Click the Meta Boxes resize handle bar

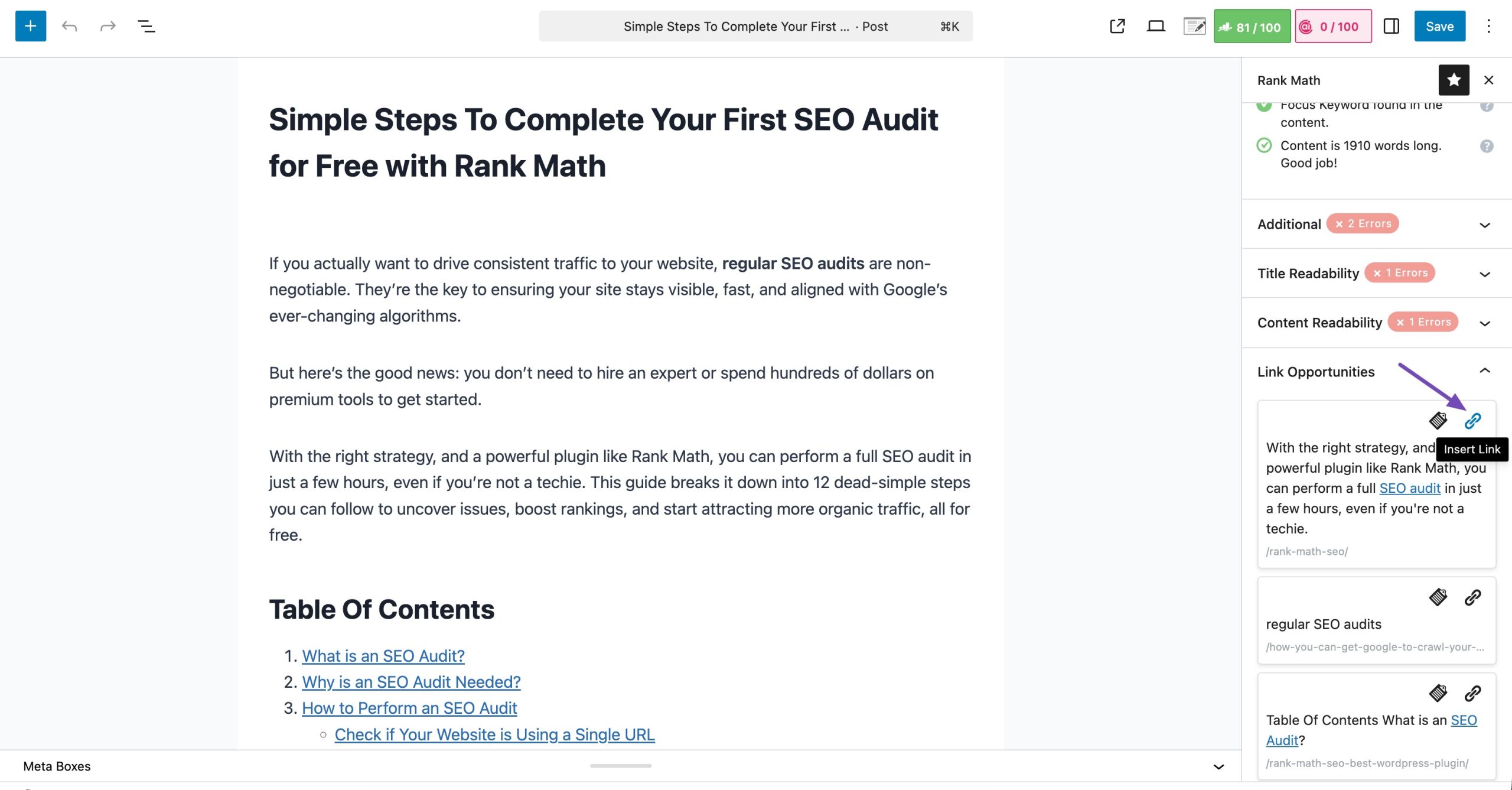point(620,766)
